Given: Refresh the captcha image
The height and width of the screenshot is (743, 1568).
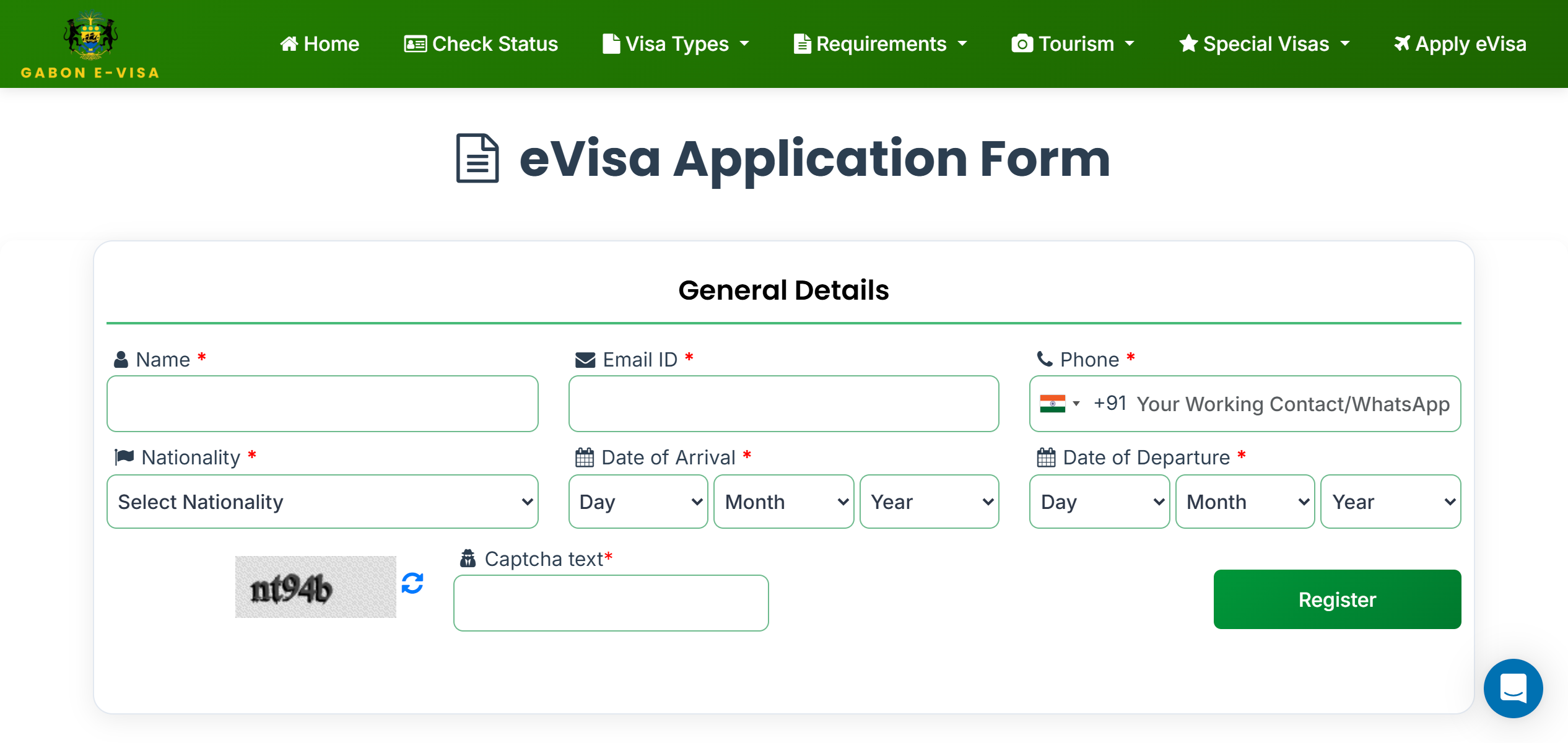Looking at the screenshot, I should [412, 583].
